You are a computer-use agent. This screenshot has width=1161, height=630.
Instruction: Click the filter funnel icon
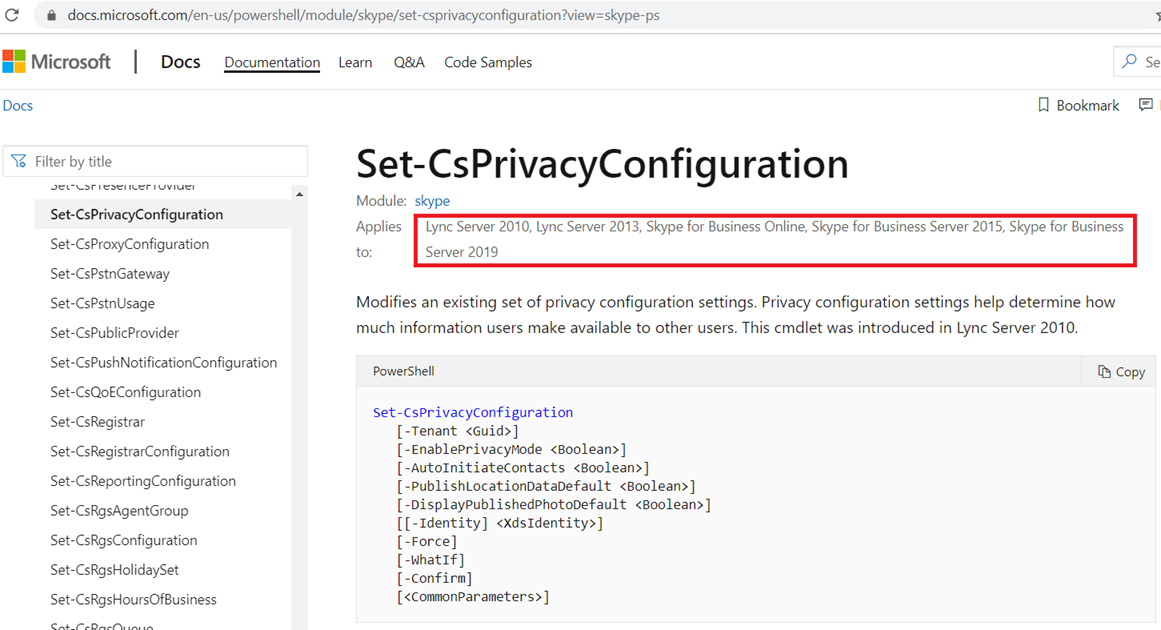point(19,161)
